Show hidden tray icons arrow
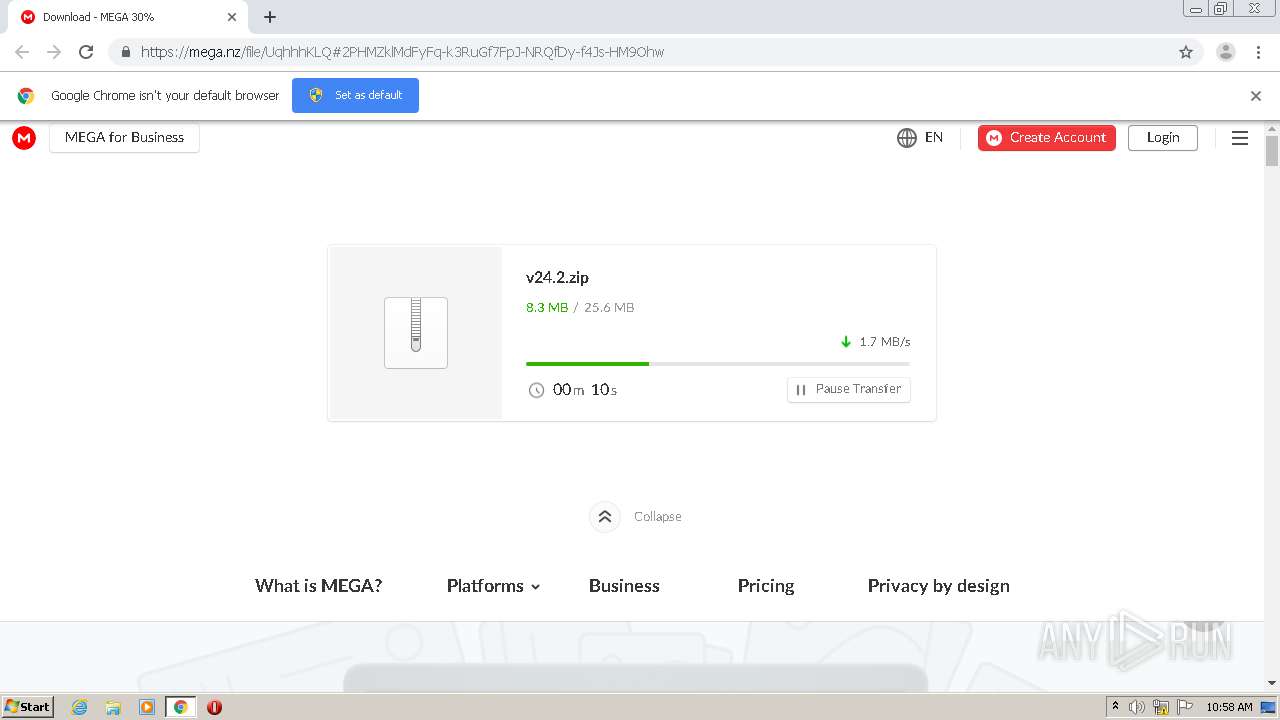 click(1115, 707)
